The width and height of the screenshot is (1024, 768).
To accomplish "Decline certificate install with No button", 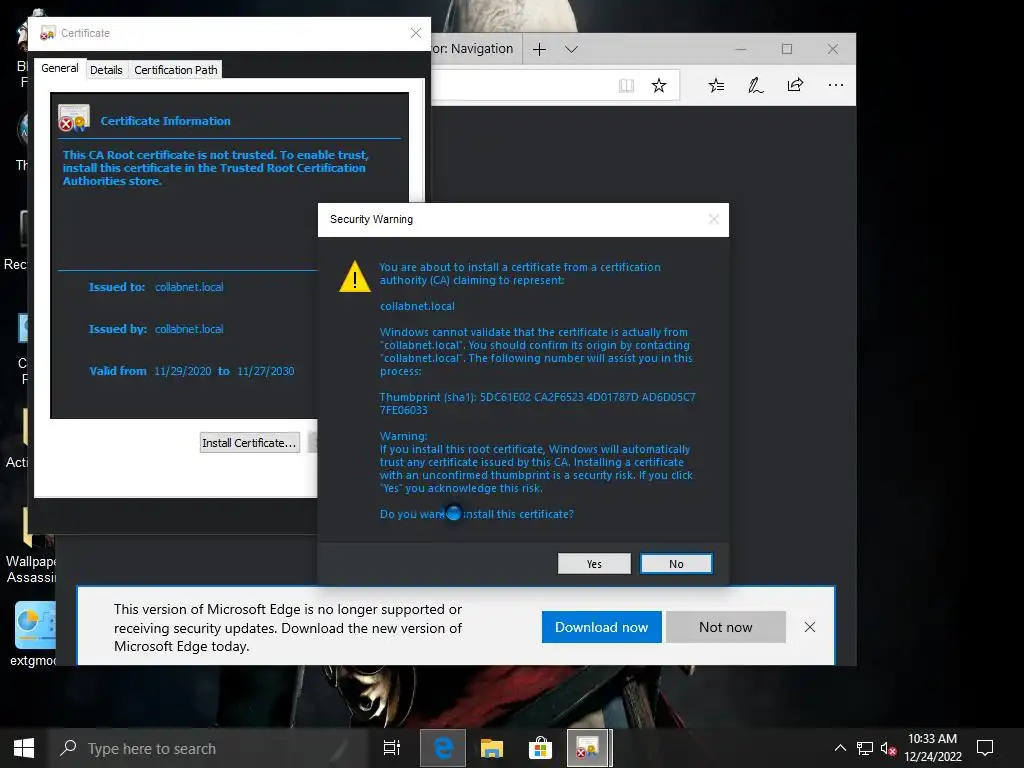I will point(676,564).
